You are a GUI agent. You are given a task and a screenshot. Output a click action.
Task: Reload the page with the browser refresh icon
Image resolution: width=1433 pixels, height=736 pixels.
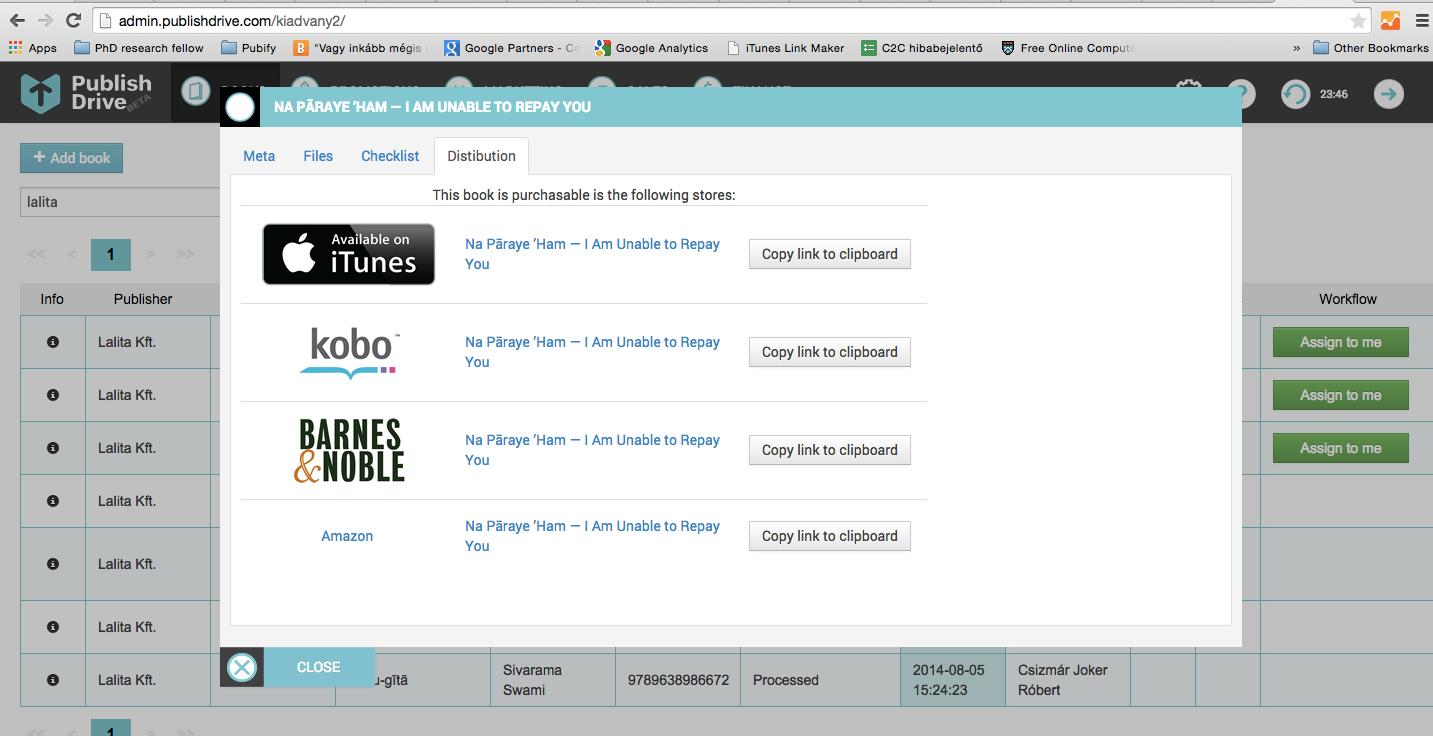[73, 20]
